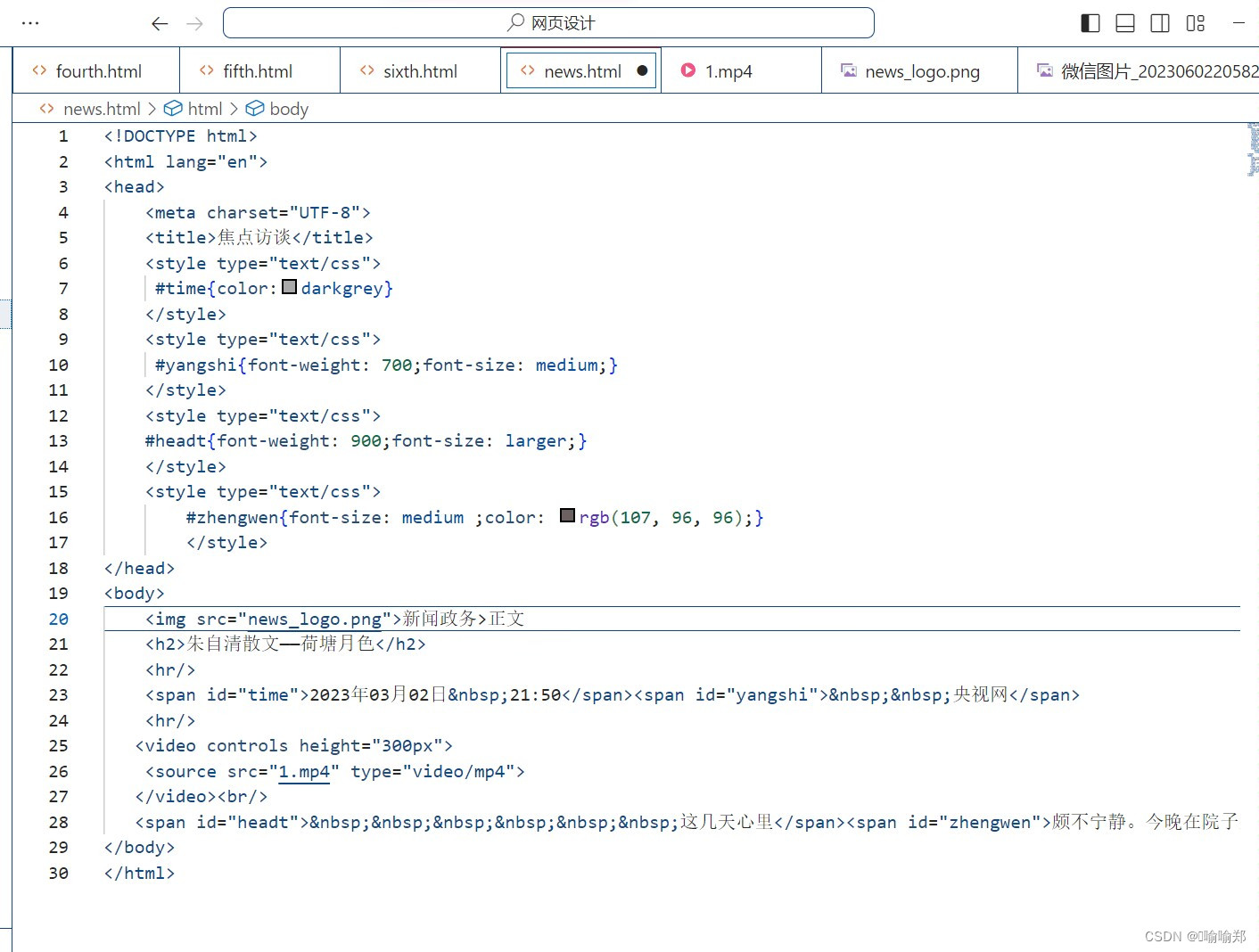Switch to the fourth.html tab
1259x952 pixels.
(96, 71)
